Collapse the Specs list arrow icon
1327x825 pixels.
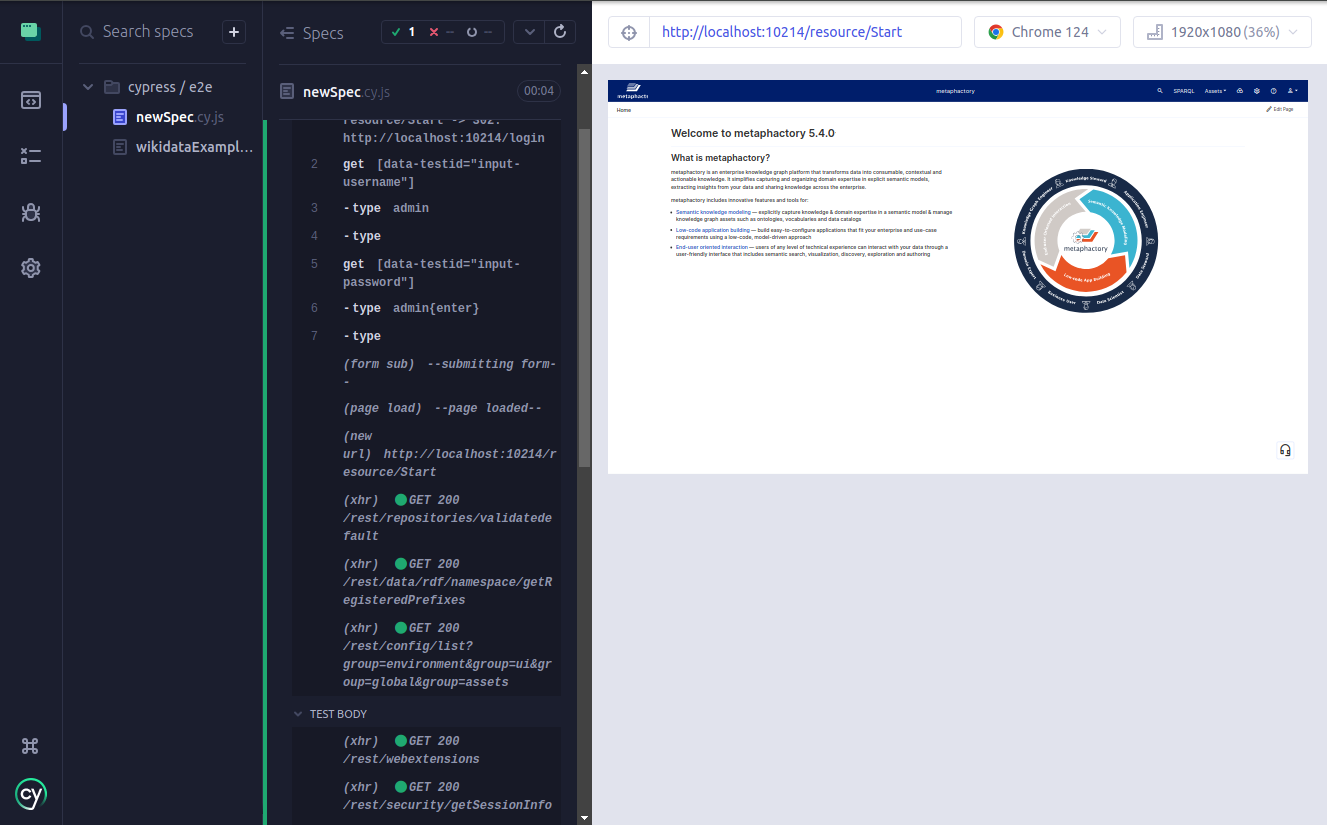point(288,33)
